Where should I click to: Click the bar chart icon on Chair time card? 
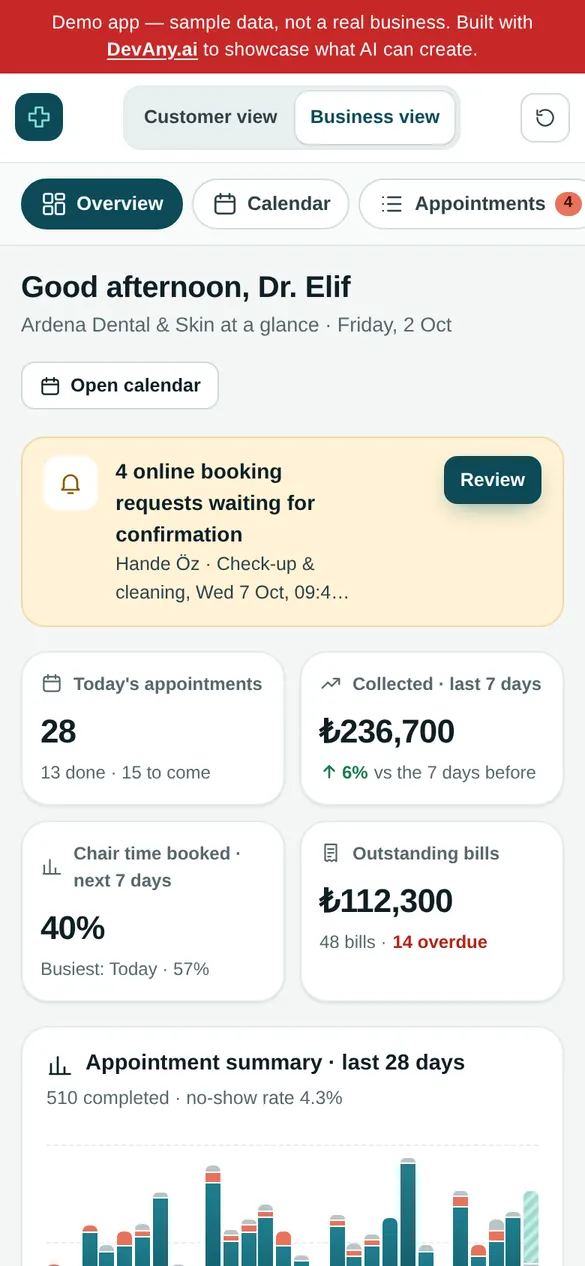tap(52, 866)
